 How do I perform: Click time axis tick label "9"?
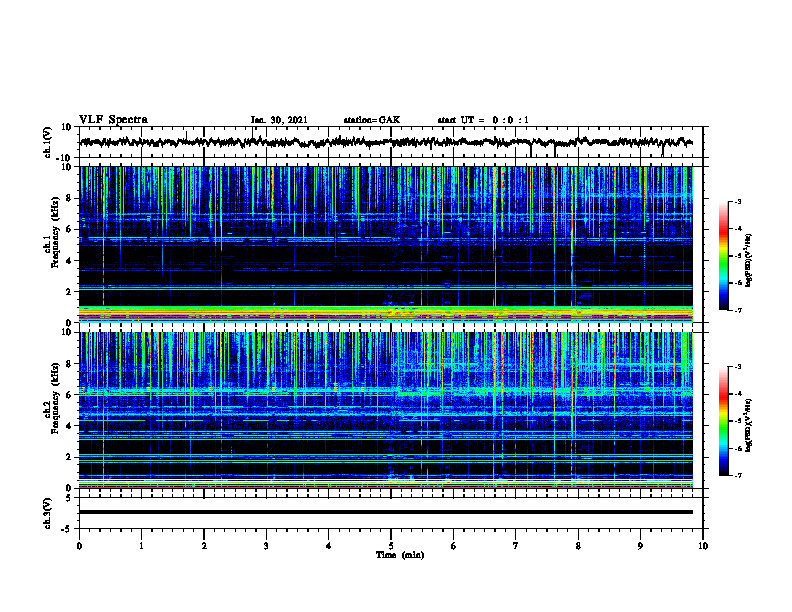click(x=640, y=546)
